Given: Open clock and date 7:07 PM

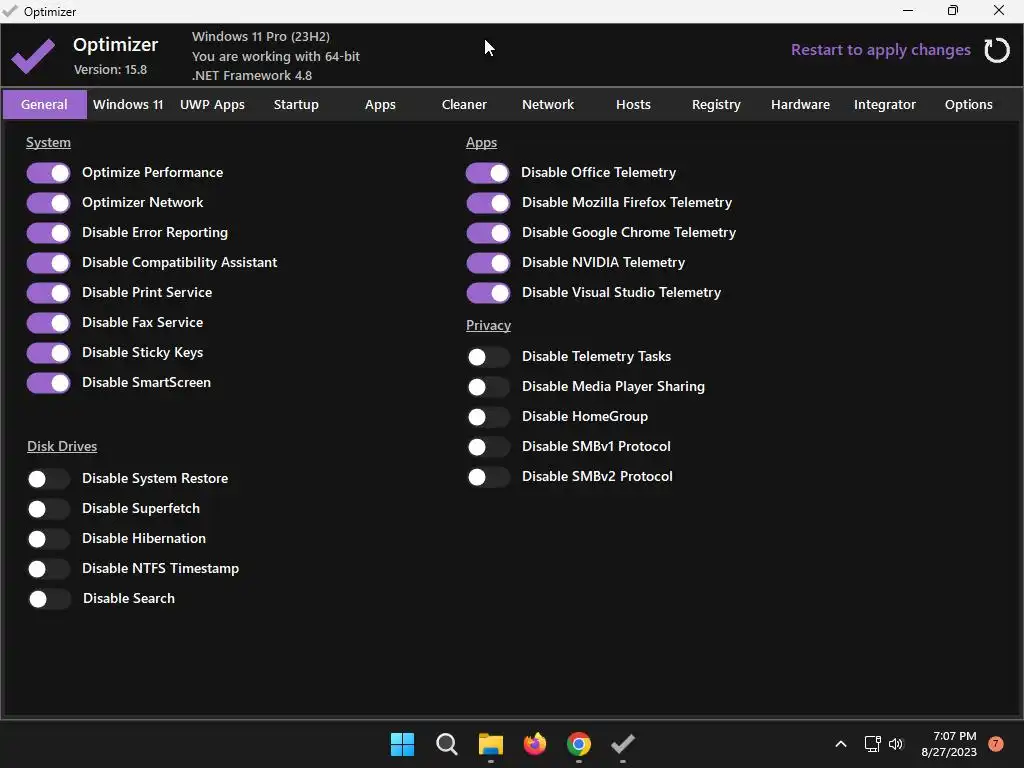Looking at the screenshot, I should coord(949,744).
